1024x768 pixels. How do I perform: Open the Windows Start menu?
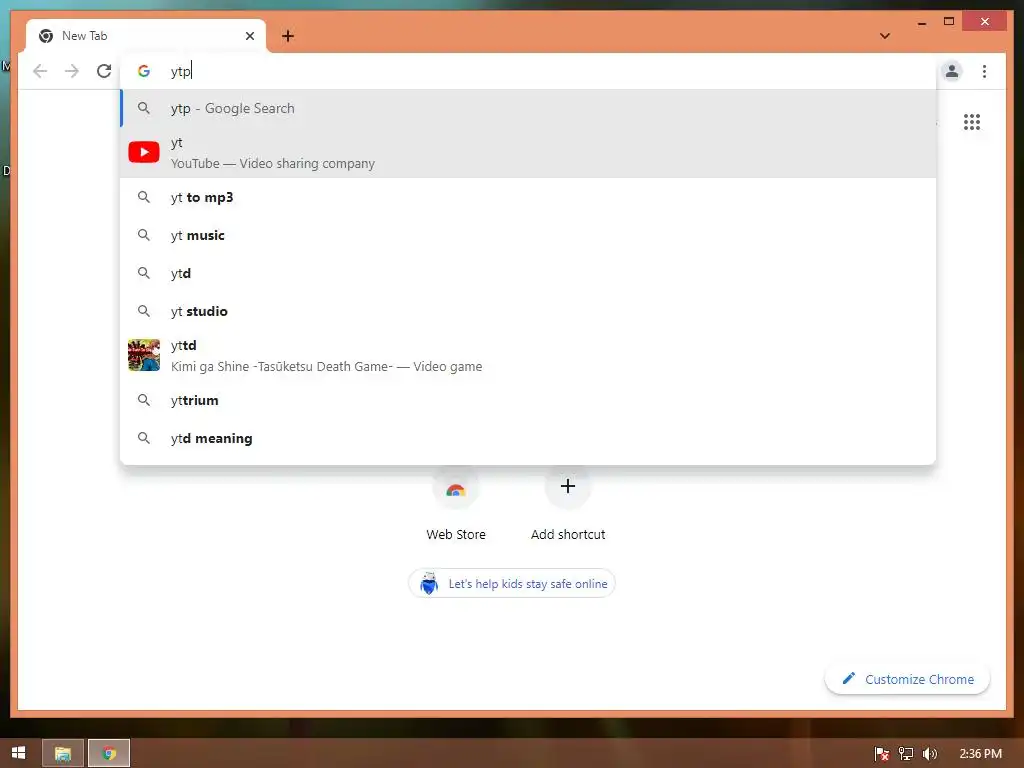coord(18,753)
